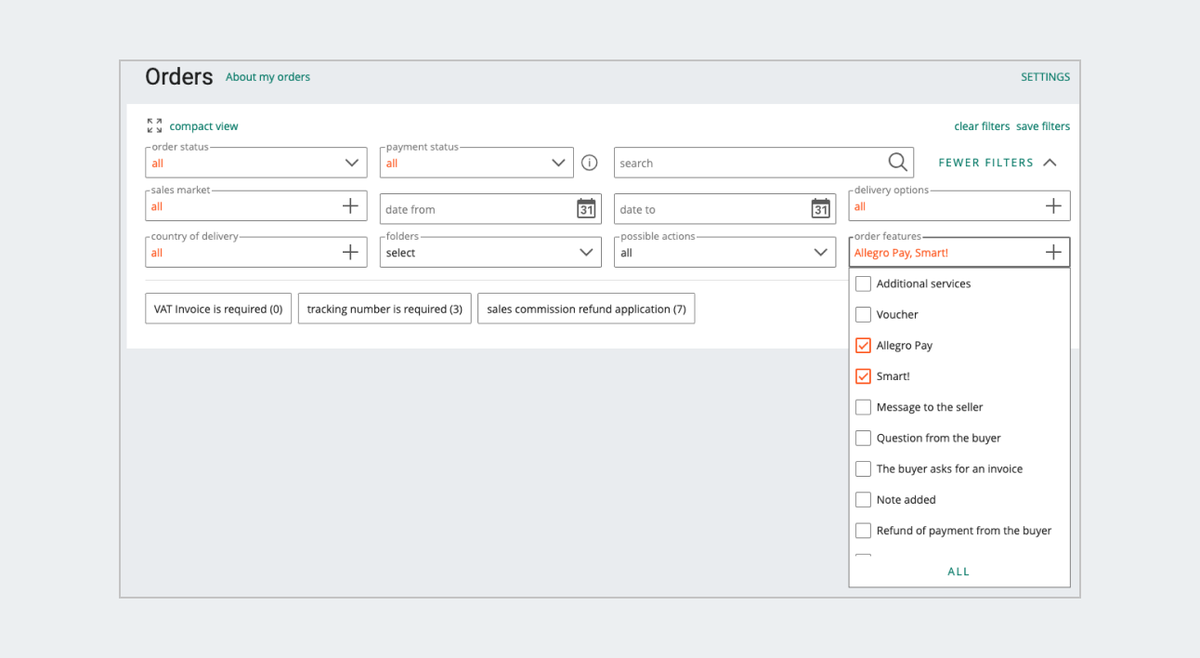Click the country of delivery plus icon
This screenshot has width=1200, height=658.
coord(350,253)
